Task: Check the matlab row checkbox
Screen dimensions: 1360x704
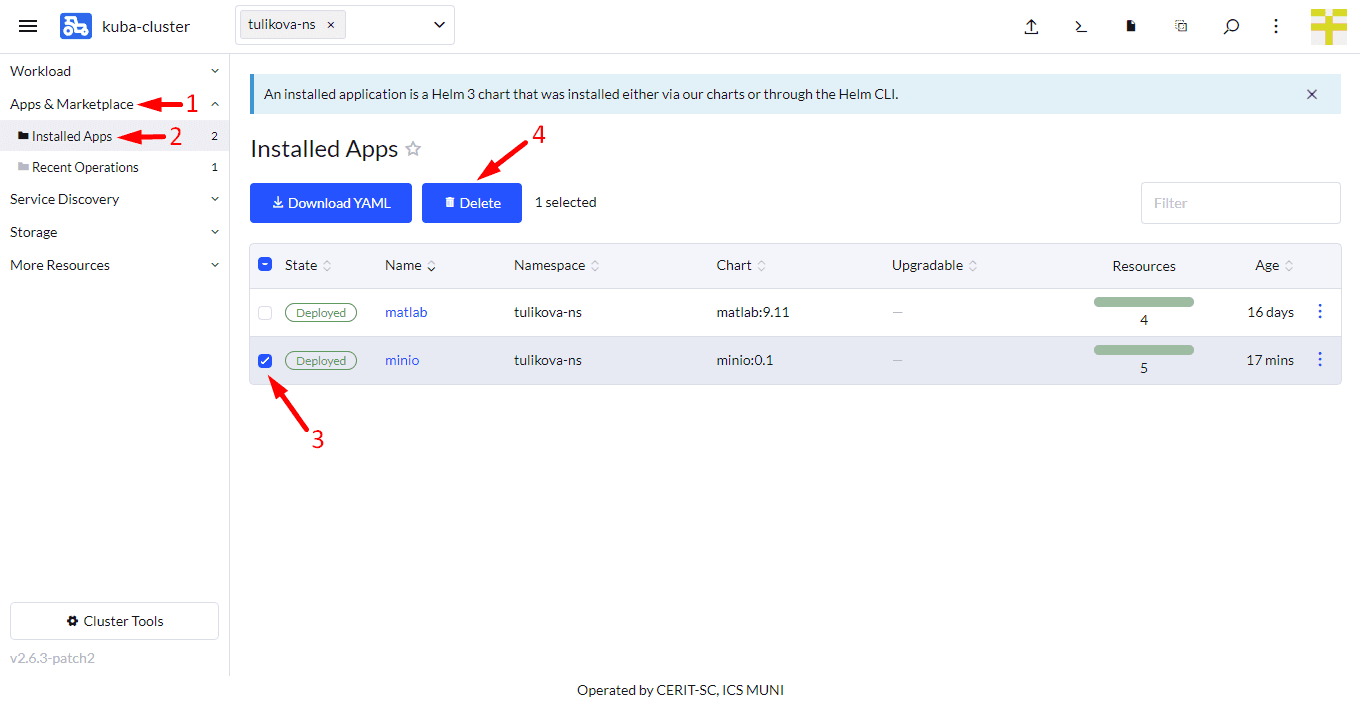Action: (265, 313)
